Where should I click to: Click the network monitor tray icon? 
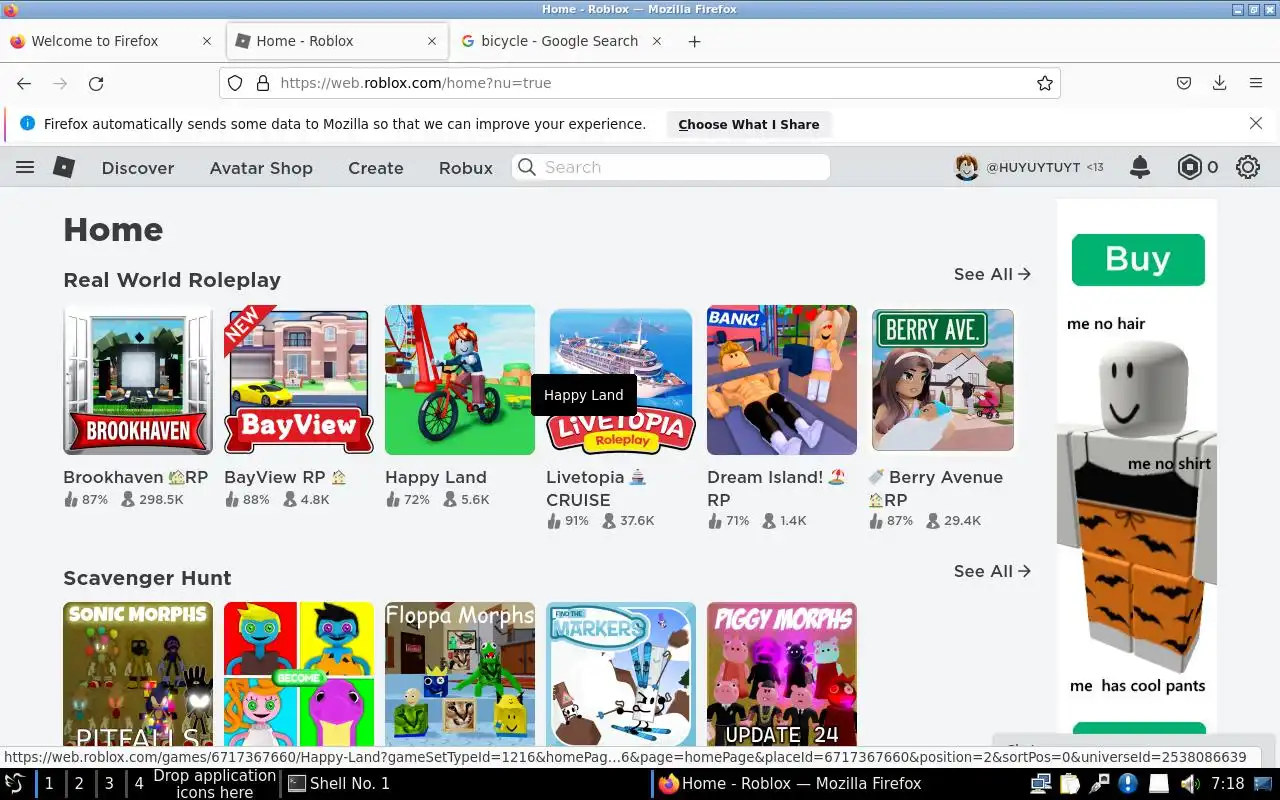click(x=1040, y=784)
